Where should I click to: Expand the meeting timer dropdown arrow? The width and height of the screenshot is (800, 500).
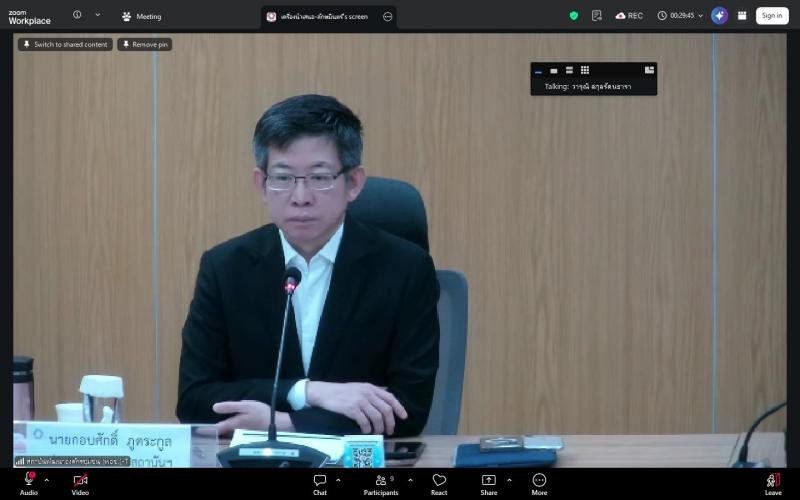[x=701, y=16]
